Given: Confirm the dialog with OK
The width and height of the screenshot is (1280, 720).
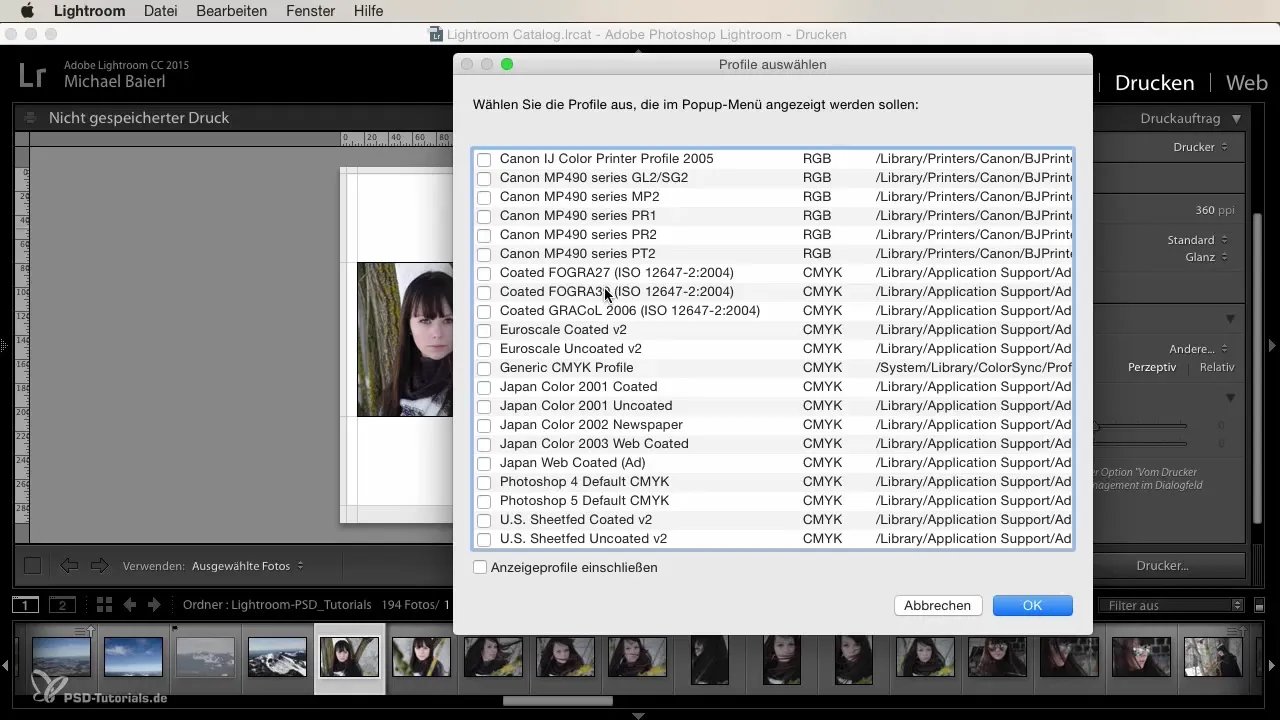Looking at the screenshot, I should pos(1033,605).
